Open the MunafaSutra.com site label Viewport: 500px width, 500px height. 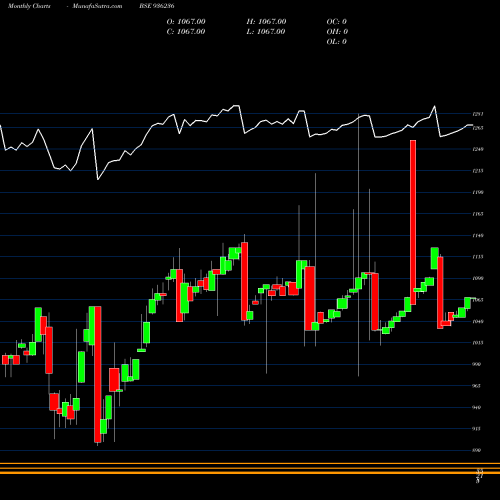(97, 6)
